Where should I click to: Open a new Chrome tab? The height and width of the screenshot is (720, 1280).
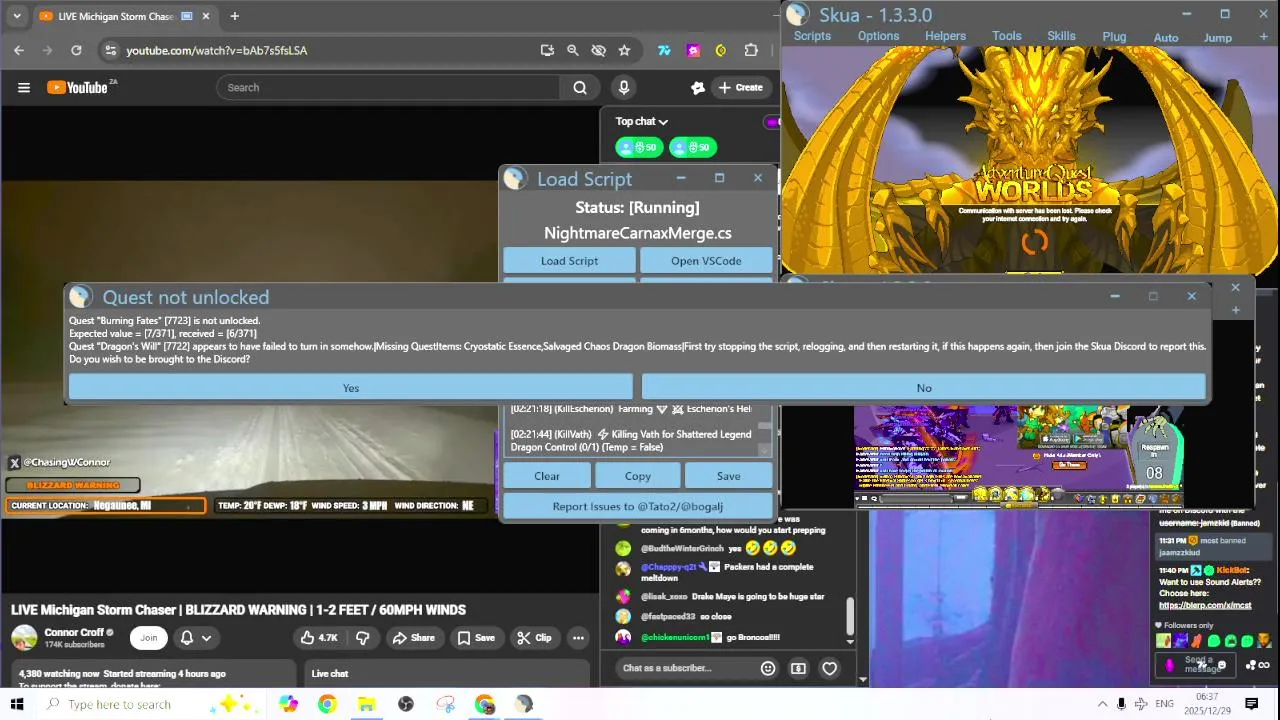click(234, 16)
